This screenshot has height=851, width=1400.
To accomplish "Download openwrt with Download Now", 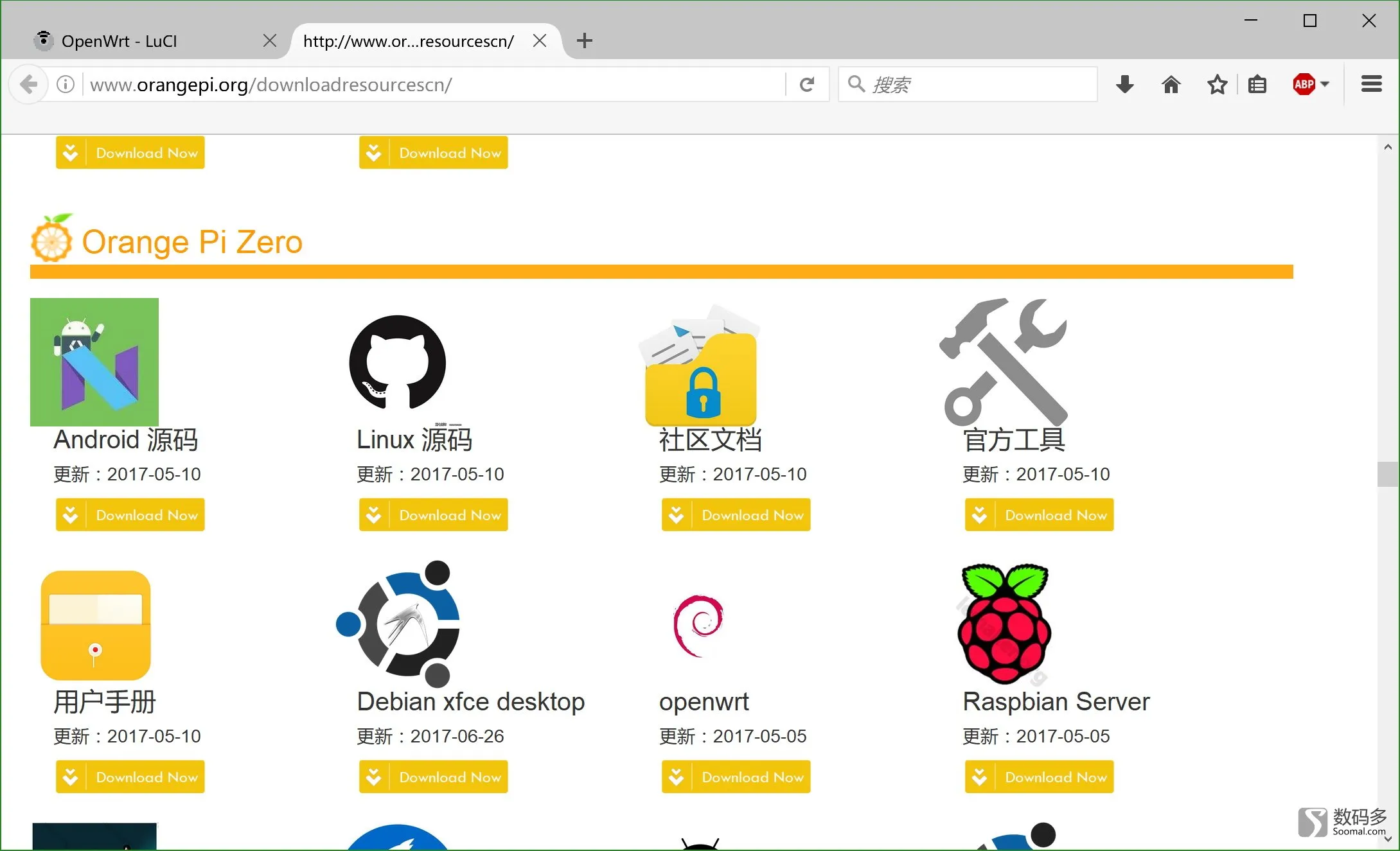I will coord(736,777).
